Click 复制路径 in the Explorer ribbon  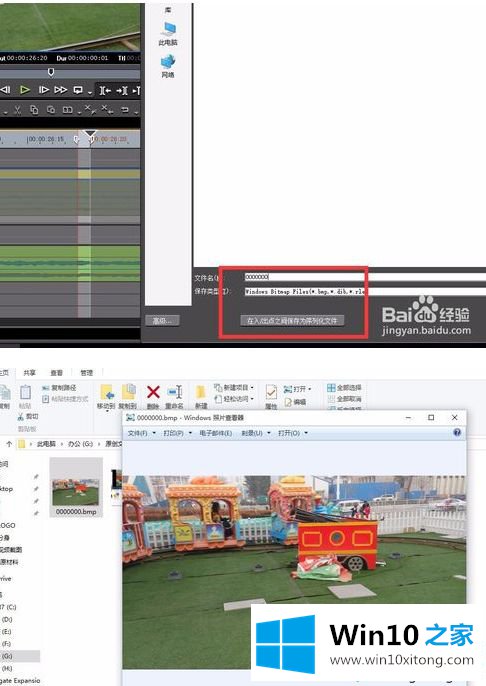click(x=59, y=388)
